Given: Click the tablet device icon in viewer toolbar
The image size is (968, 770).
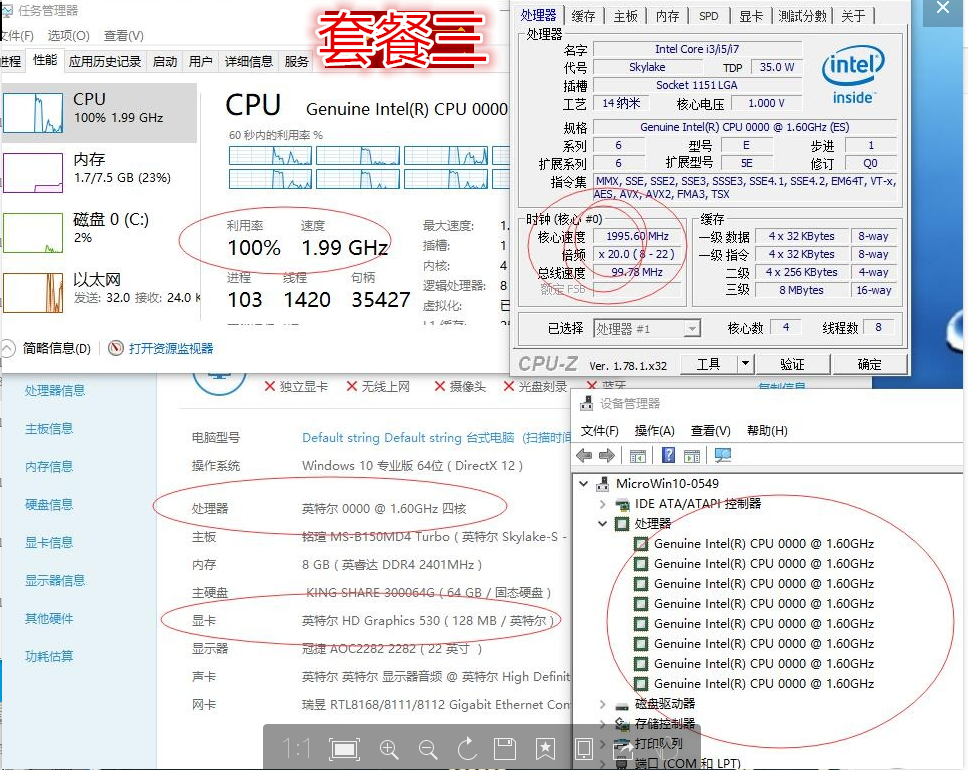Looking at the screenshot, I should (x=584, y=749).
